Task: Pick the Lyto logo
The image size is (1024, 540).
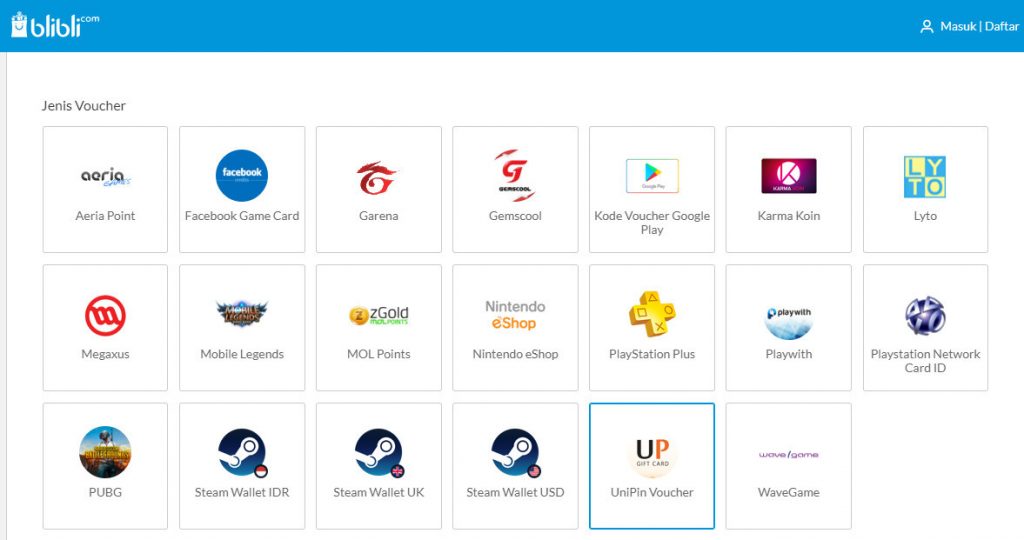Action: tap(925, 177)
